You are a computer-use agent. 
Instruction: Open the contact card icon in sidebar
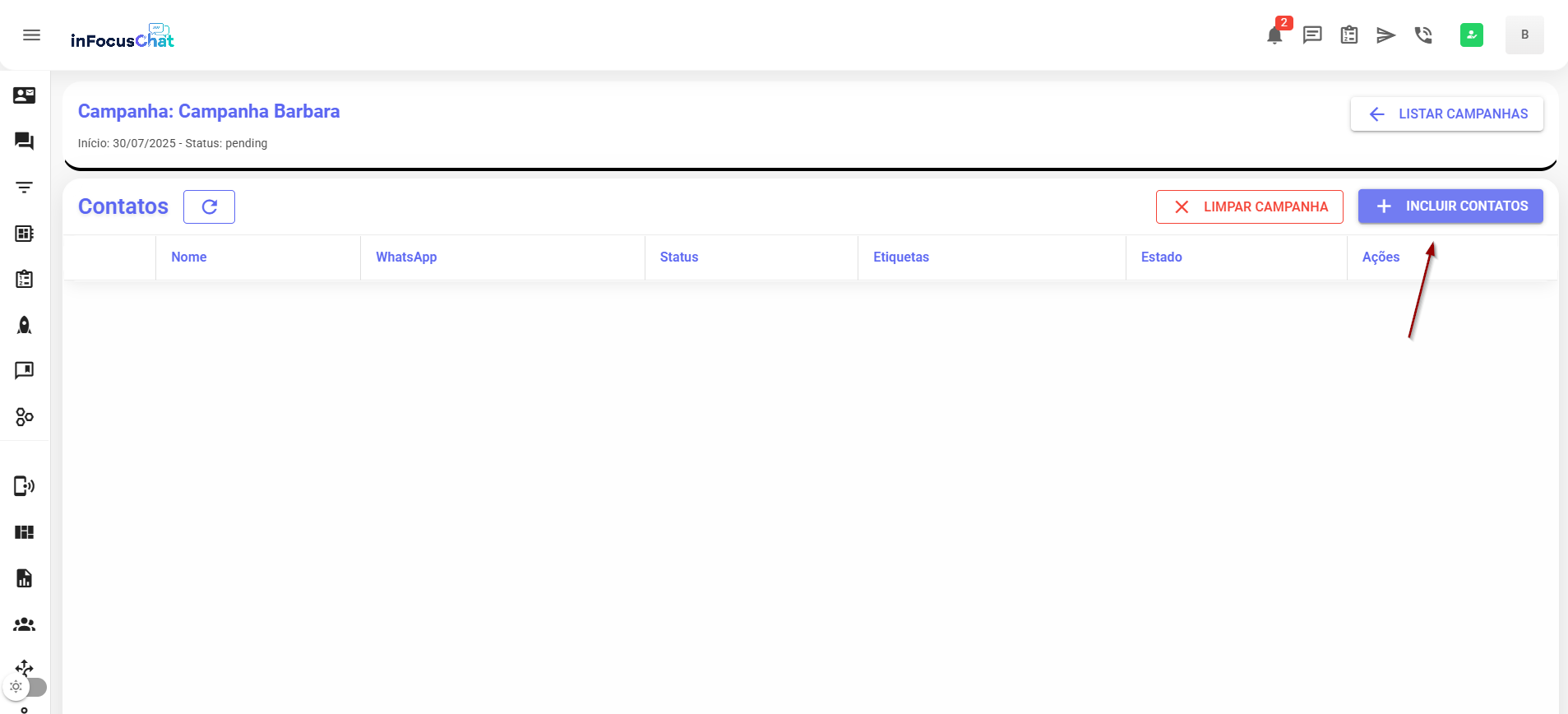coord(25,95)
